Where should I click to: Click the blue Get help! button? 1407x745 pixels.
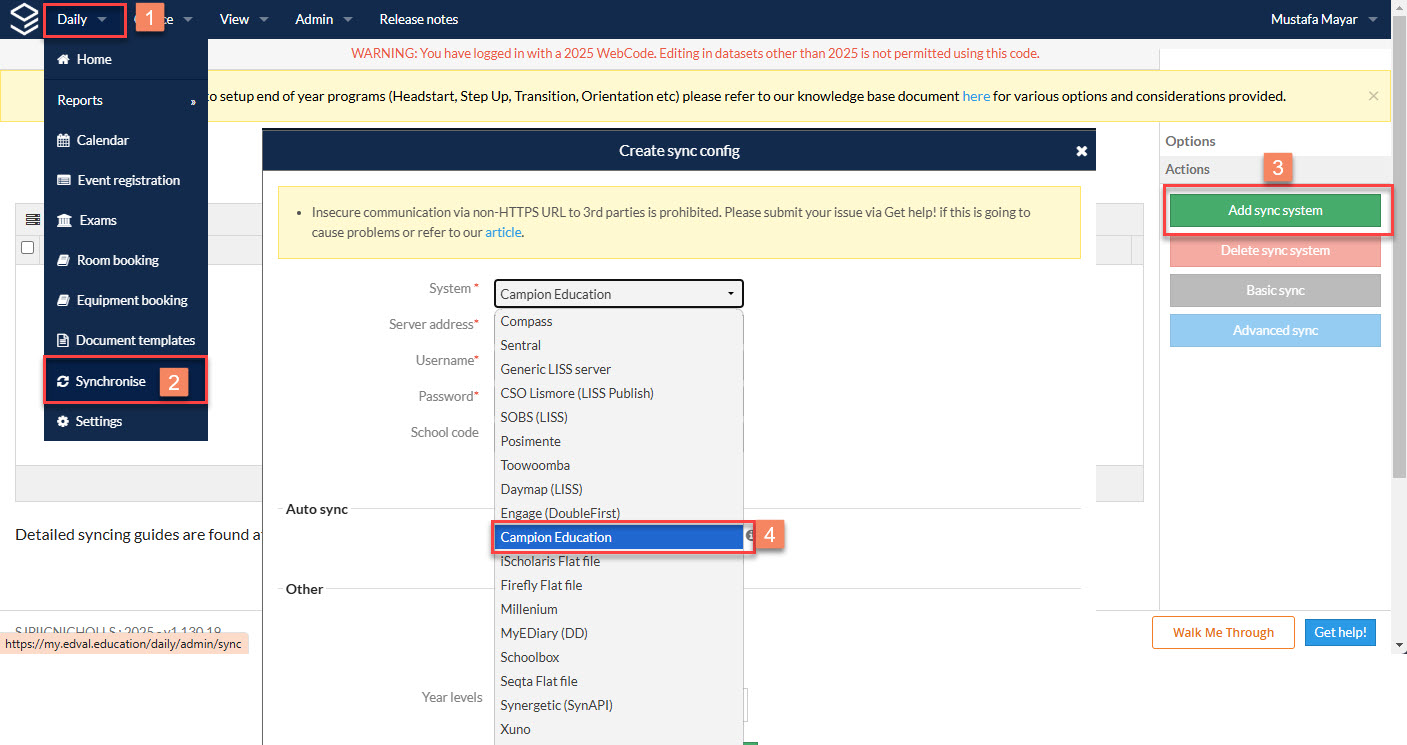point(1340,633)
